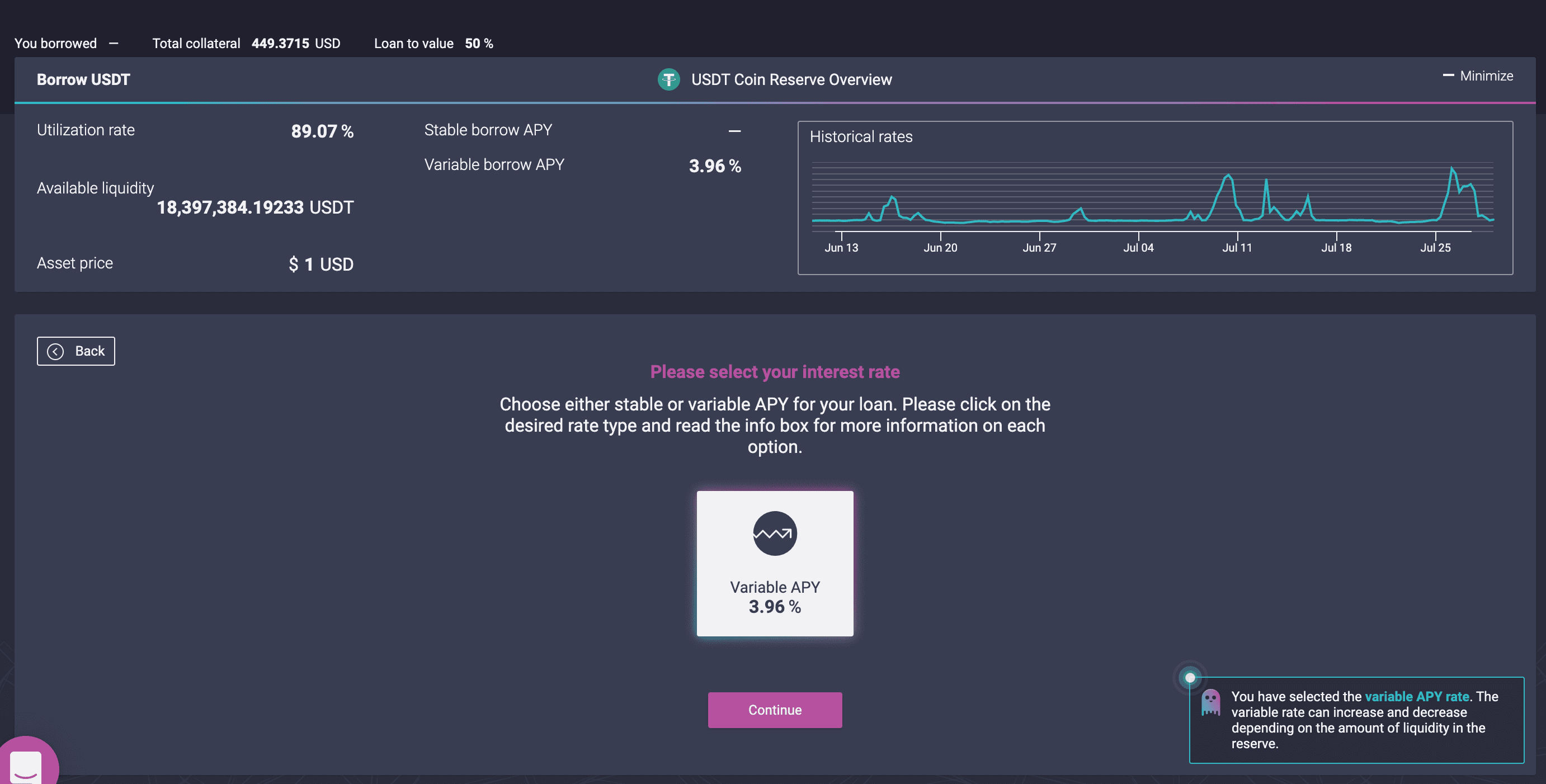The image size is (1546, 784).
Task: Click the Total collateral 449.3715 USD value
Action: pos(296,43)
